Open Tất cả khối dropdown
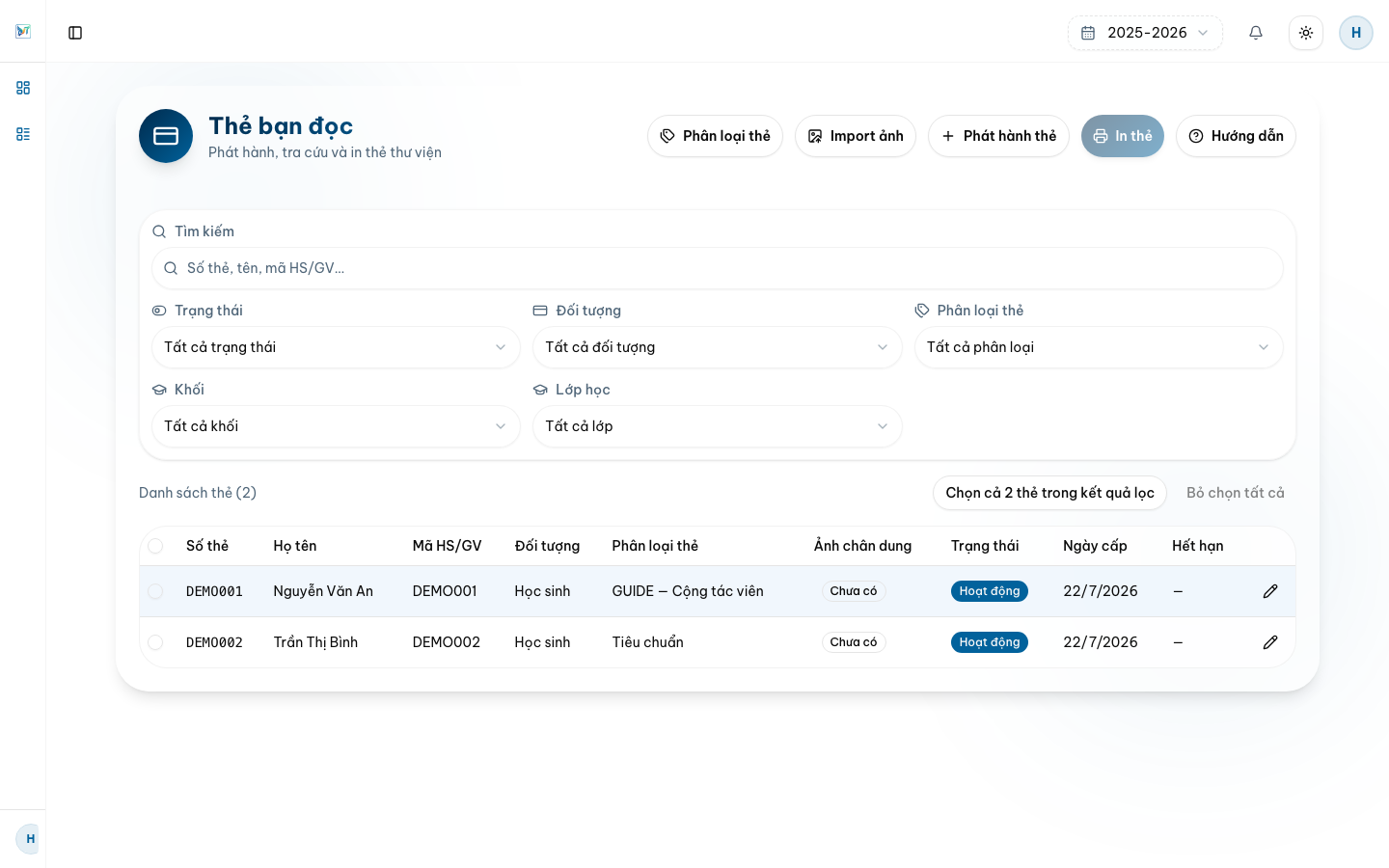Screen dimensions: 1389x868 336,426
